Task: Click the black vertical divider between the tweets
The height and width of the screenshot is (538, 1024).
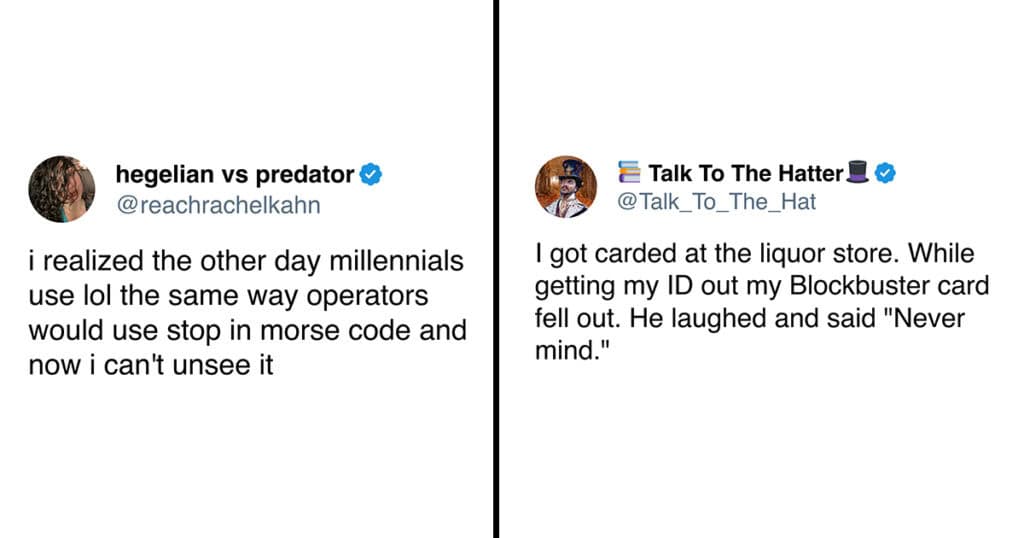Action: point(496,269)
